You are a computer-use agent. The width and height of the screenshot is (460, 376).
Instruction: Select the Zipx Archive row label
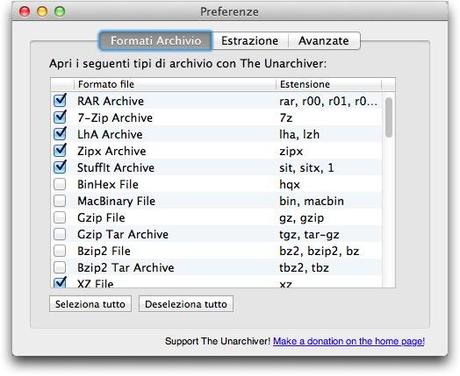click(x=112, y=151)
